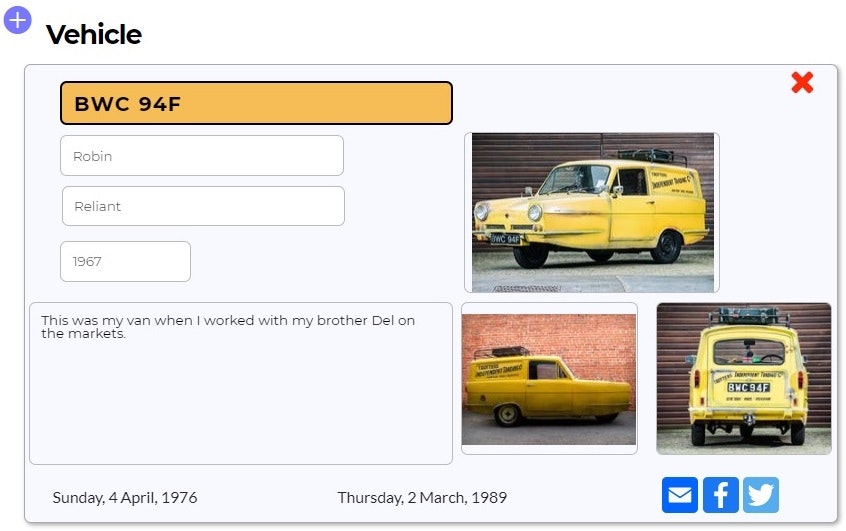Share vehicle on Facebook icon
846x531 pixels.
point(720,494)
